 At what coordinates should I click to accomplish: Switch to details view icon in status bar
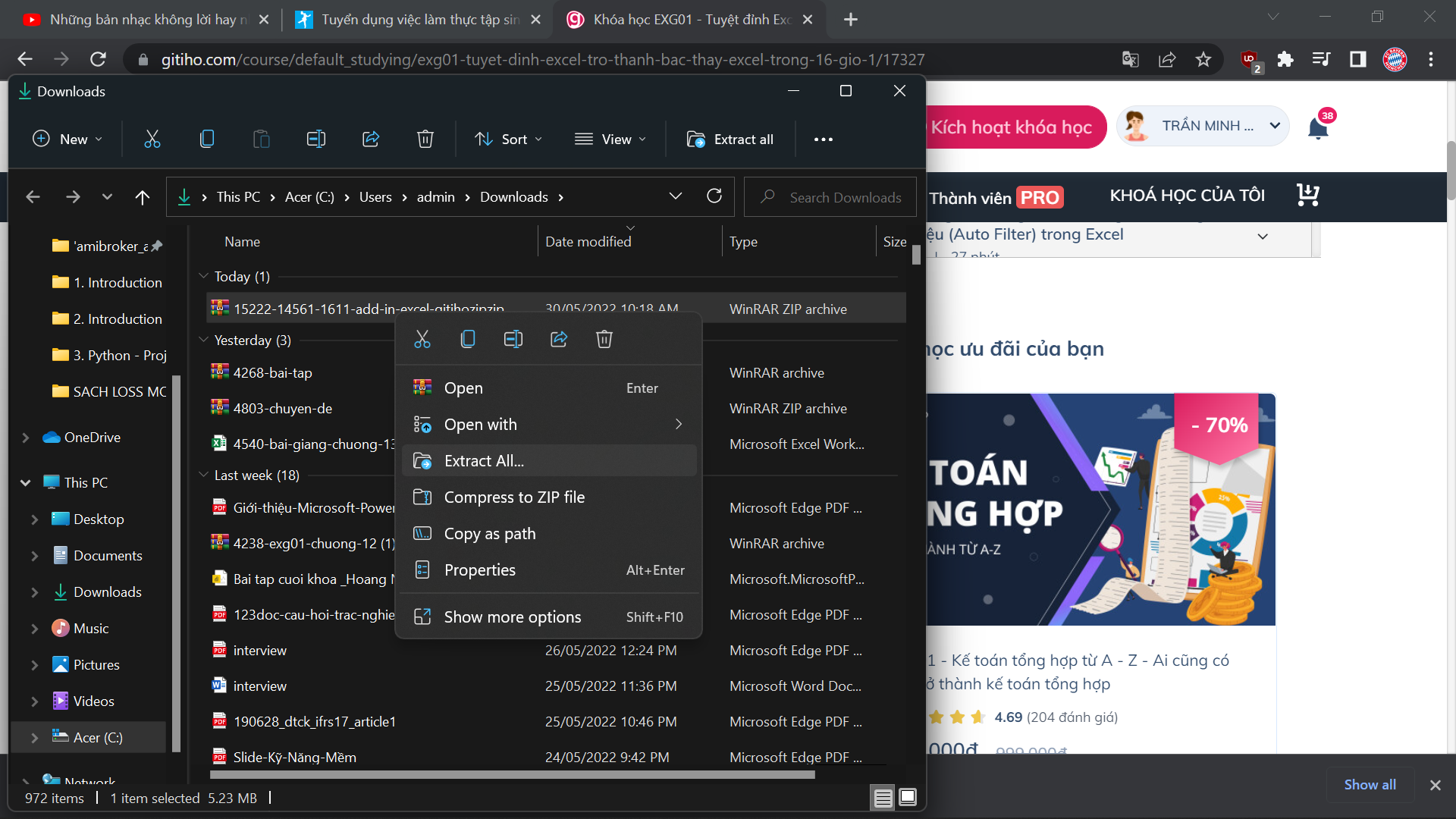click(x=883, y=798)
